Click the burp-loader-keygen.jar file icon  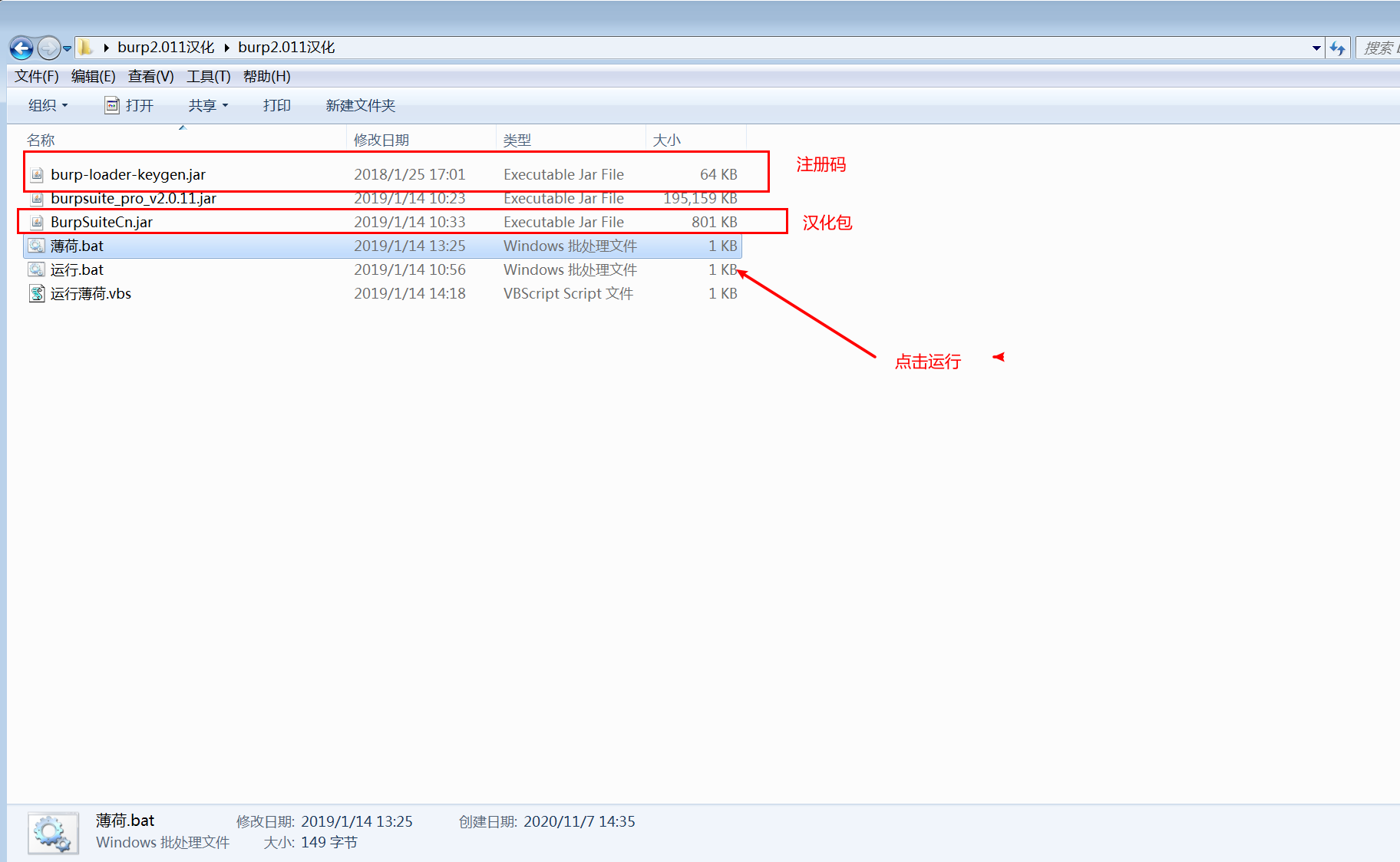(37, 175)
